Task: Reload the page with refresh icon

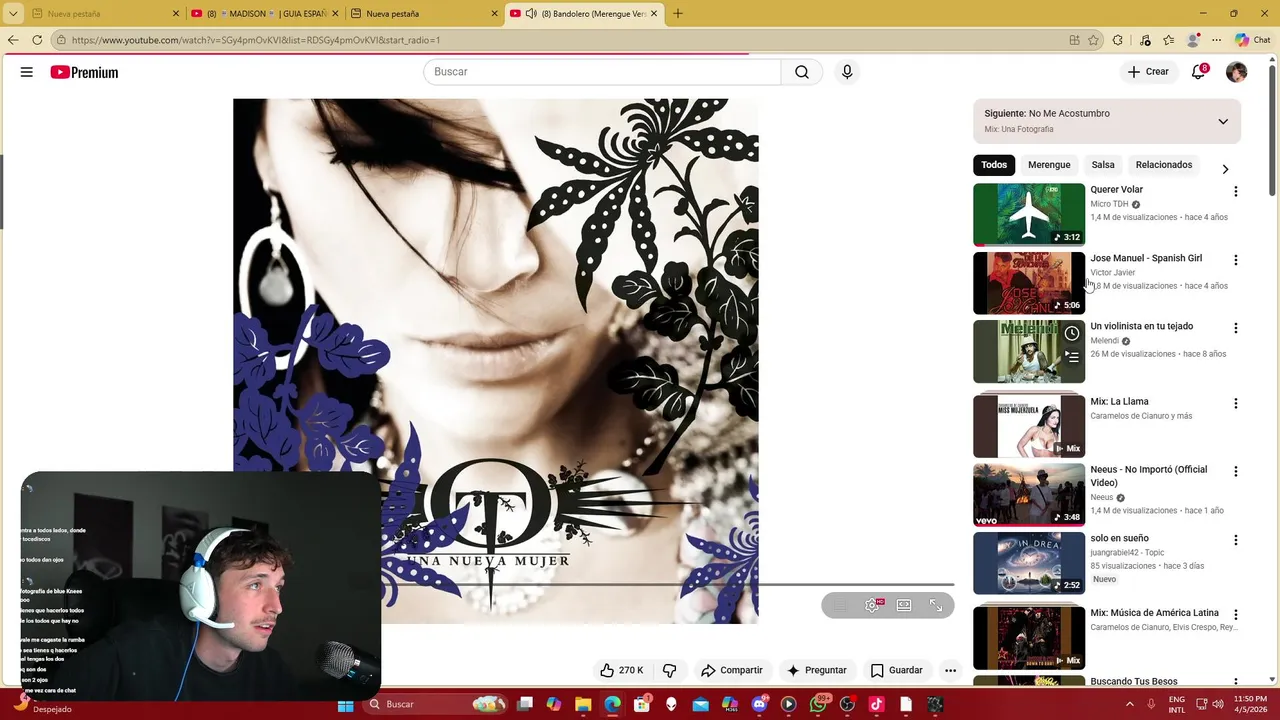Action: click(x=37, y=40)
